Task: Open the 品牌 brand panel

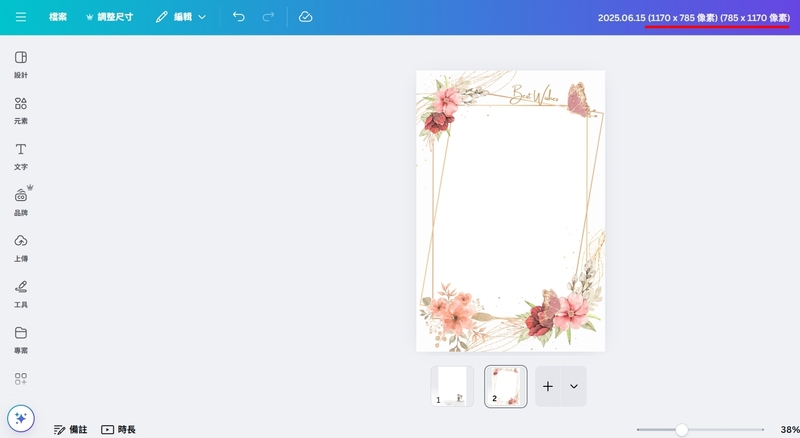Action: pos(21,201)
